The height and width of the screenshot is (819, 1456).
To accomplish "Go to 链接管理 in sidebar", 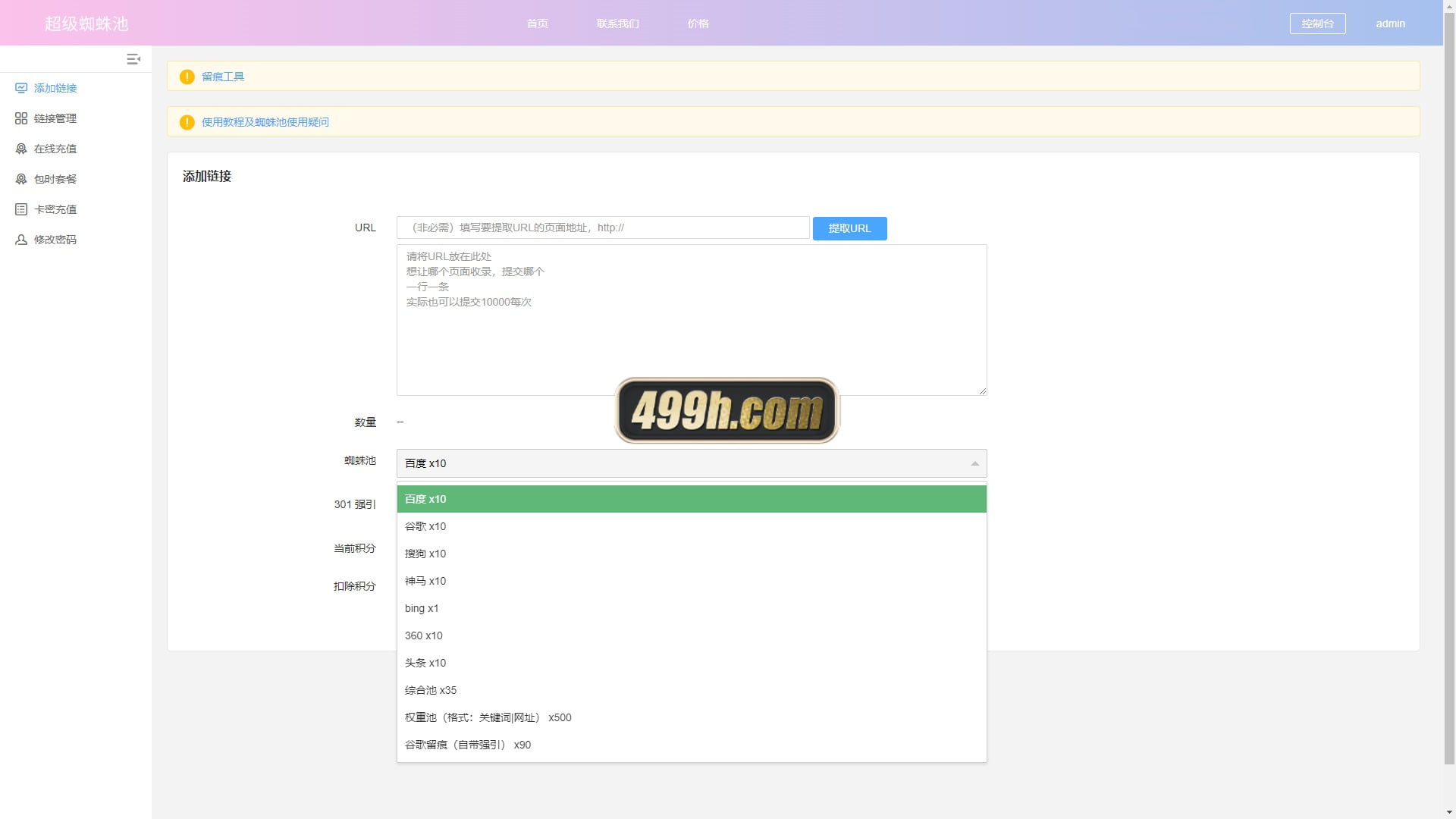I will click(x=55, y=118).
